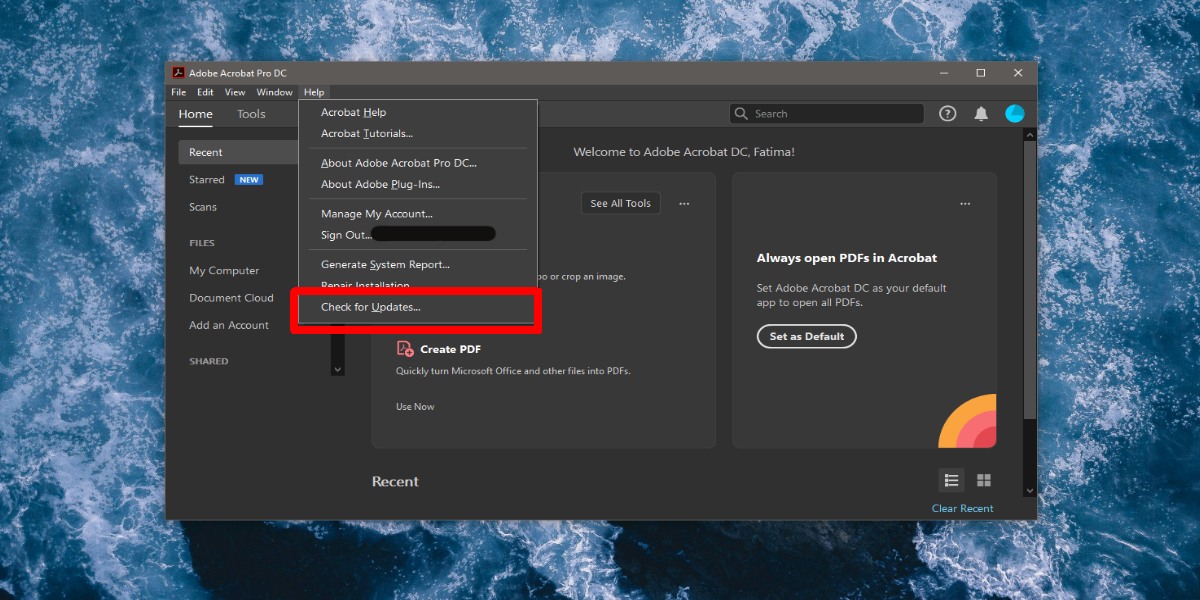Open the Window menu
This screenshot has height=600, width=1200.
point(274,92)
